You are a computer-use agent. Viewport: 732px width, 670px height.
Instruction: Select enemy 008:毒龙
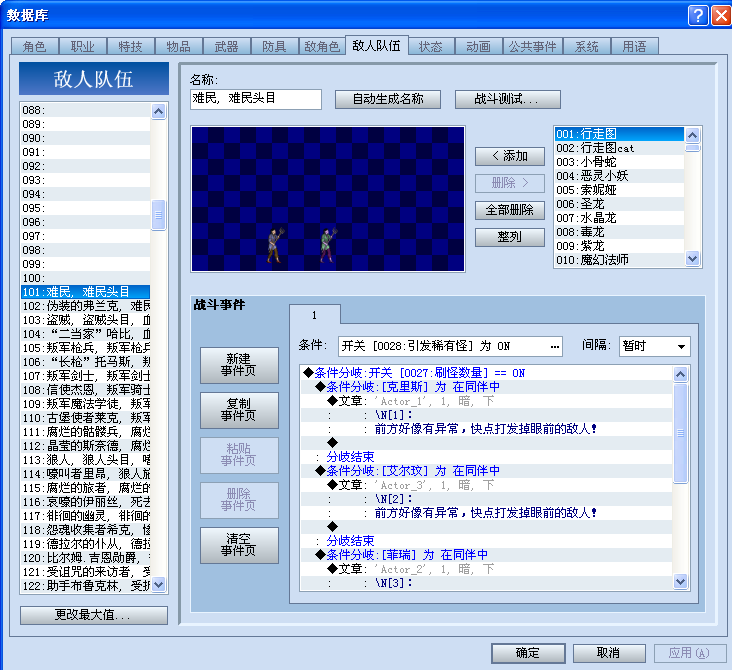point(619,232)
